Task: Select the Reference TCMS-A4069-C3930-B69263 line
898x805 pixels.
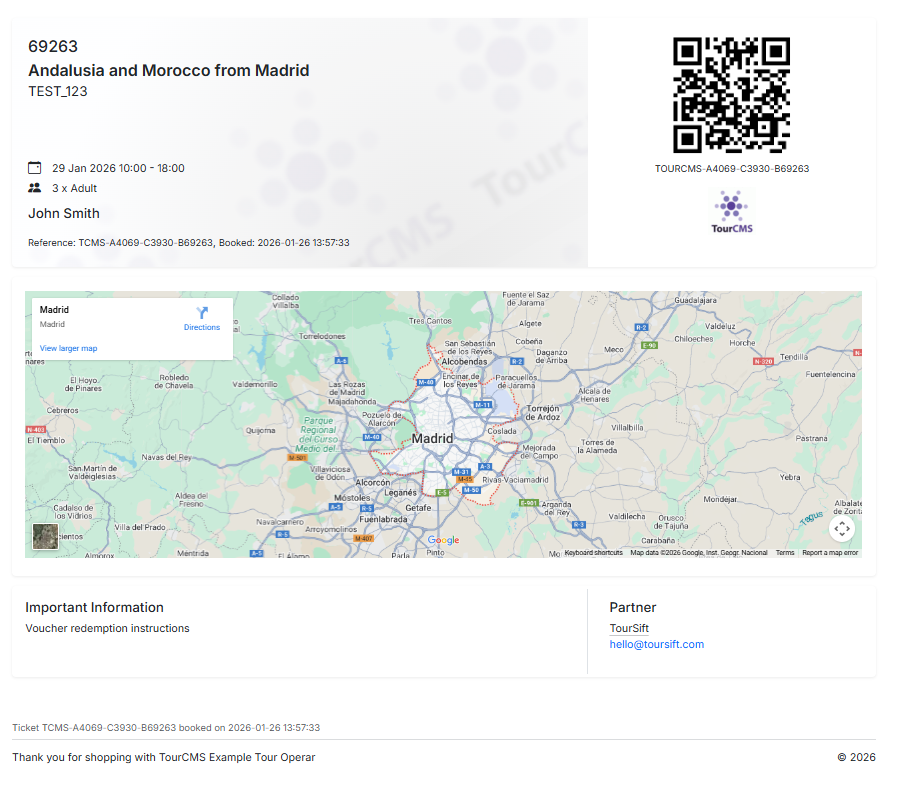Action: click(x=188, y=243)
